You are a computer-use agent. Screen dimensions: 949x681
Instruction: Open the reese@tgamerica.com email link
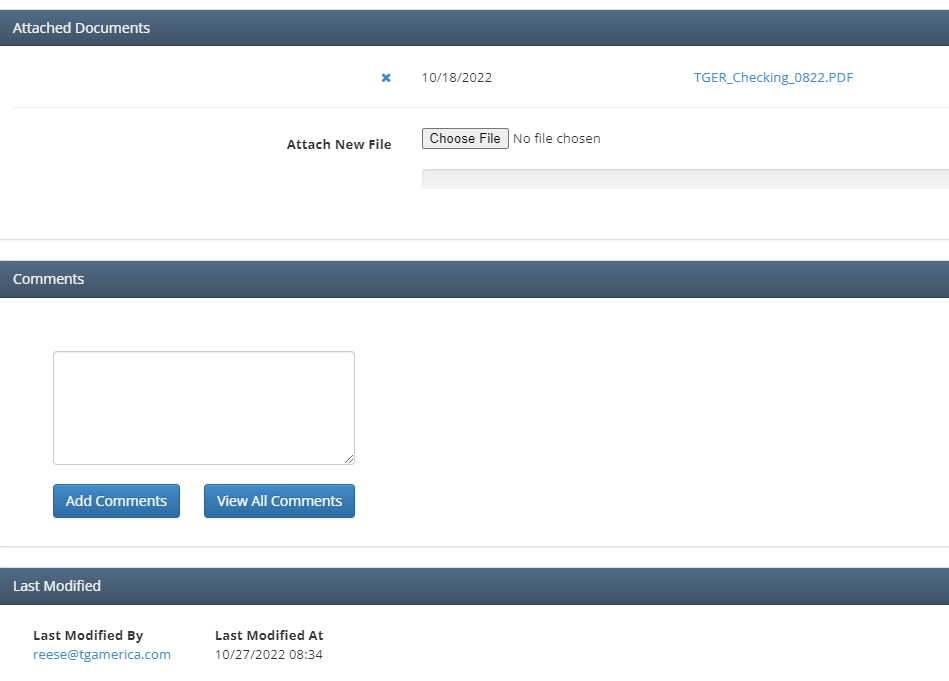102,655
